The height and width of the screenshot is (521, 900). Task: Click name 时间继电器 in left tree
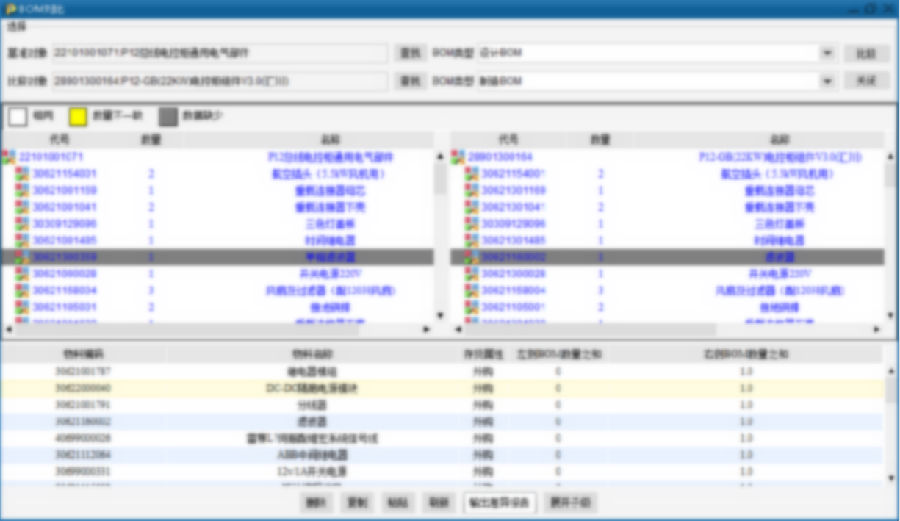click(x=329, y=240)
